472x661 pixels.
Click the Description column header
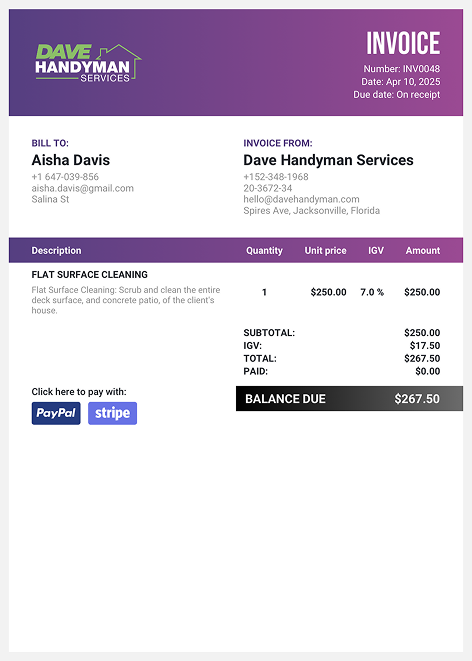coord(56,251)
